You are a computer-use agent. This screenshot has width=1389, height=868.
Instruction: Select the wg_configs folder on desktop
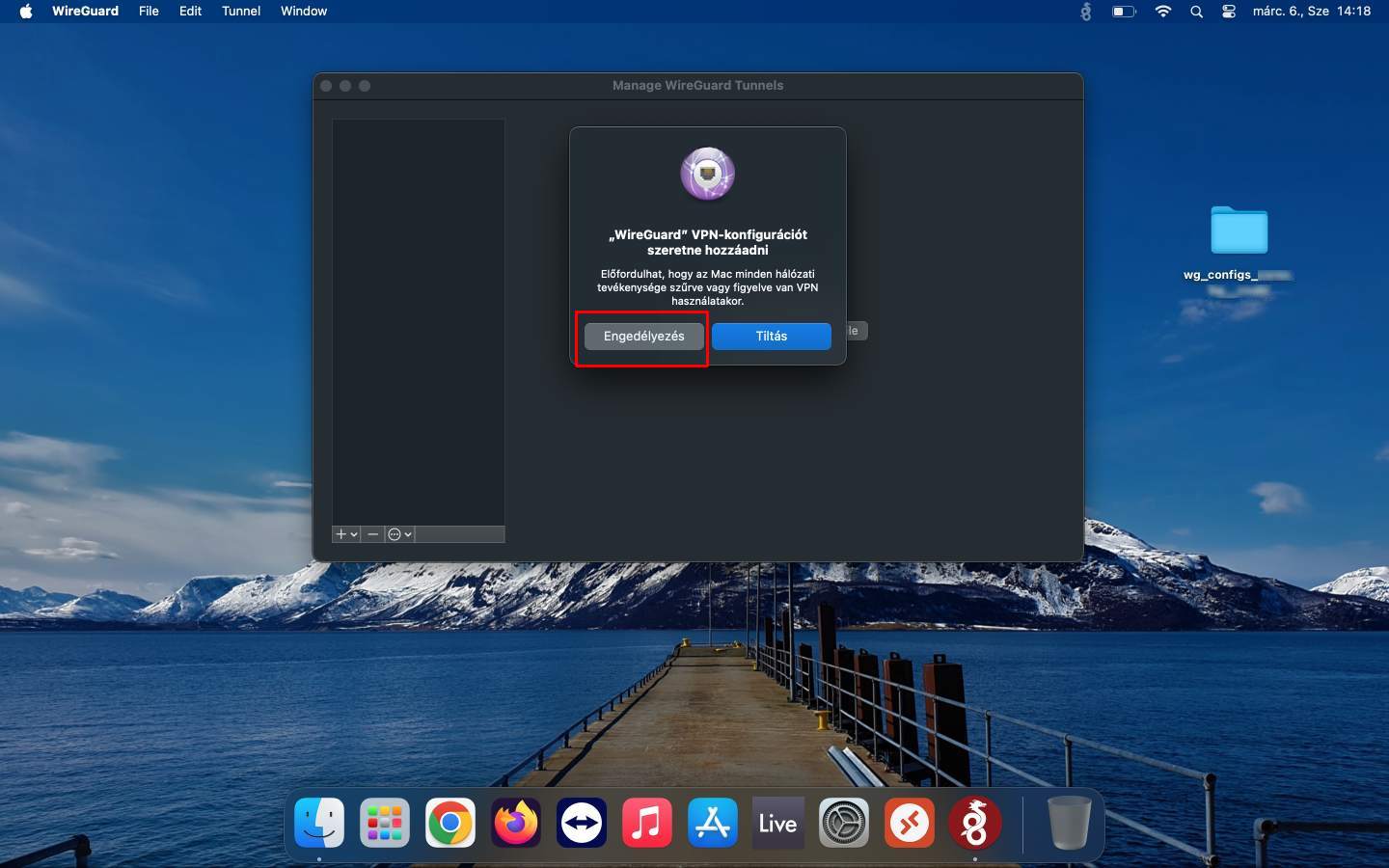click(x=1239, y=231)
